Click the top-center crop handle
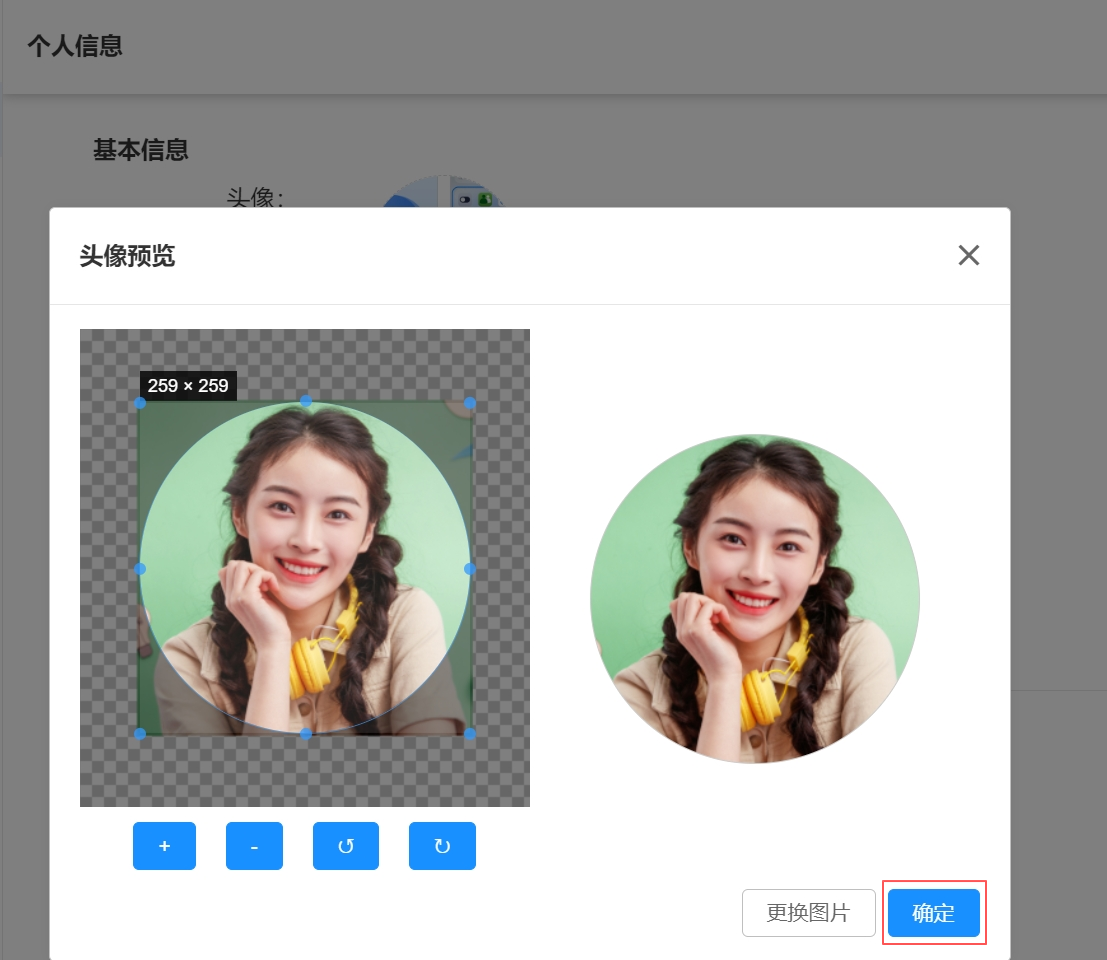This screenshot has width=1107, height=960. coord(306,401)
